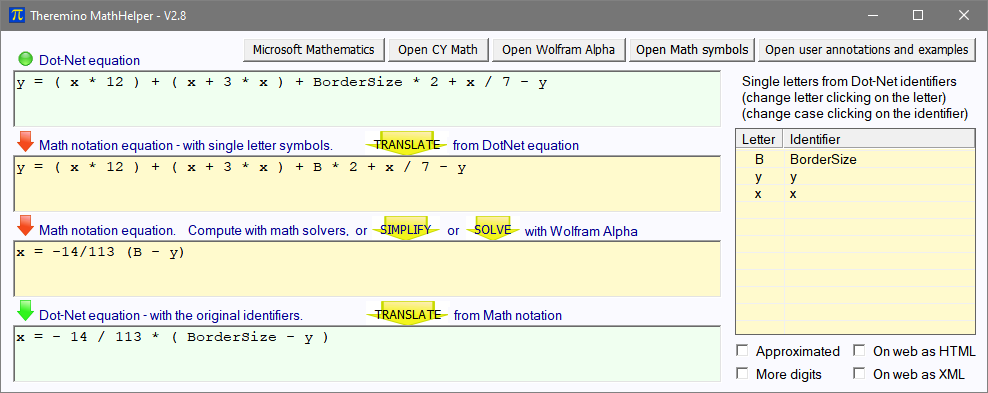Click TRANSLATE arrow from Math notation

point(408,314)
